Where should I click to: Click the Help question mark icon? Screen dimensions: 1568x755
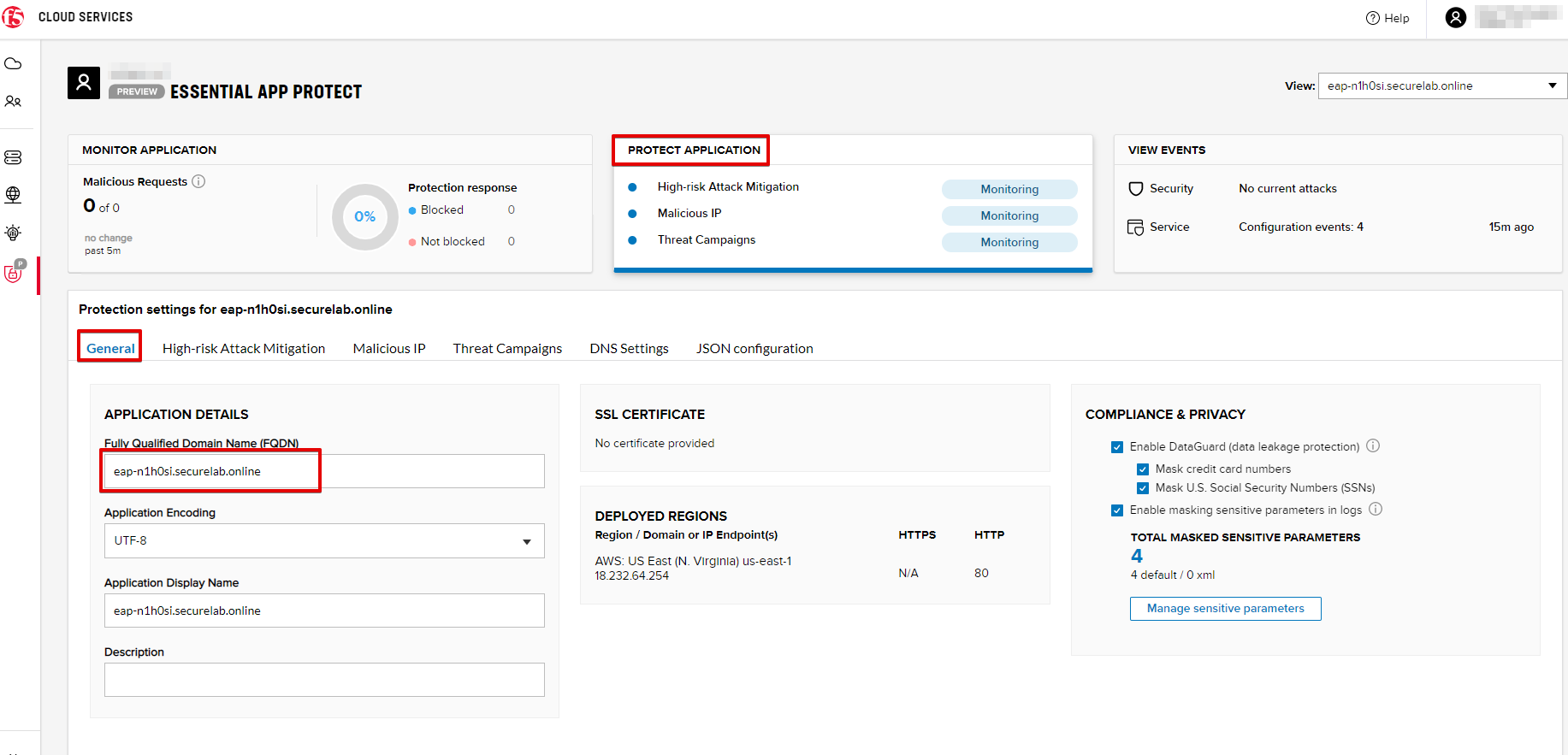coord(1373,18)
